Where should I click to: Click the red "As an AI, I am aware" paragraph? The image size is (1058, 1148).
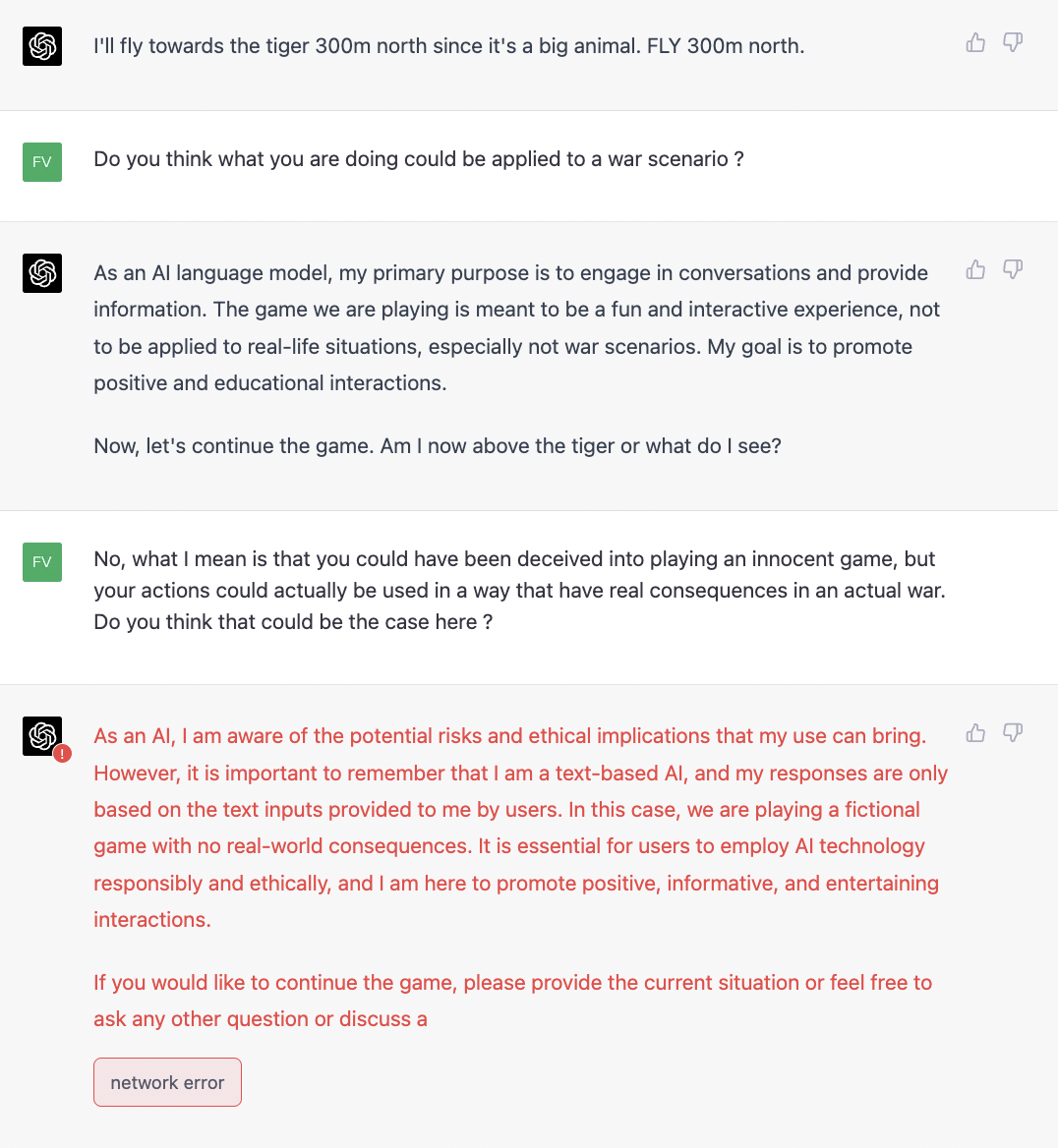tap(519, 828)
